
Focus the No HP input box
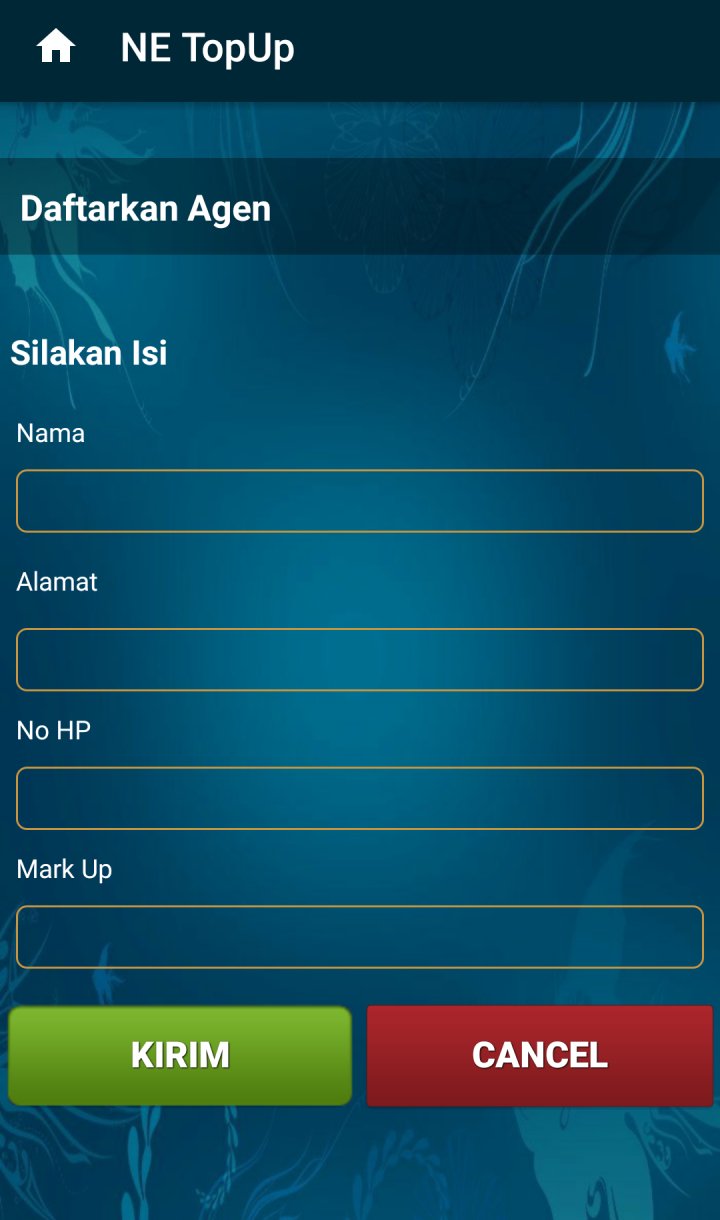(360, 798)
